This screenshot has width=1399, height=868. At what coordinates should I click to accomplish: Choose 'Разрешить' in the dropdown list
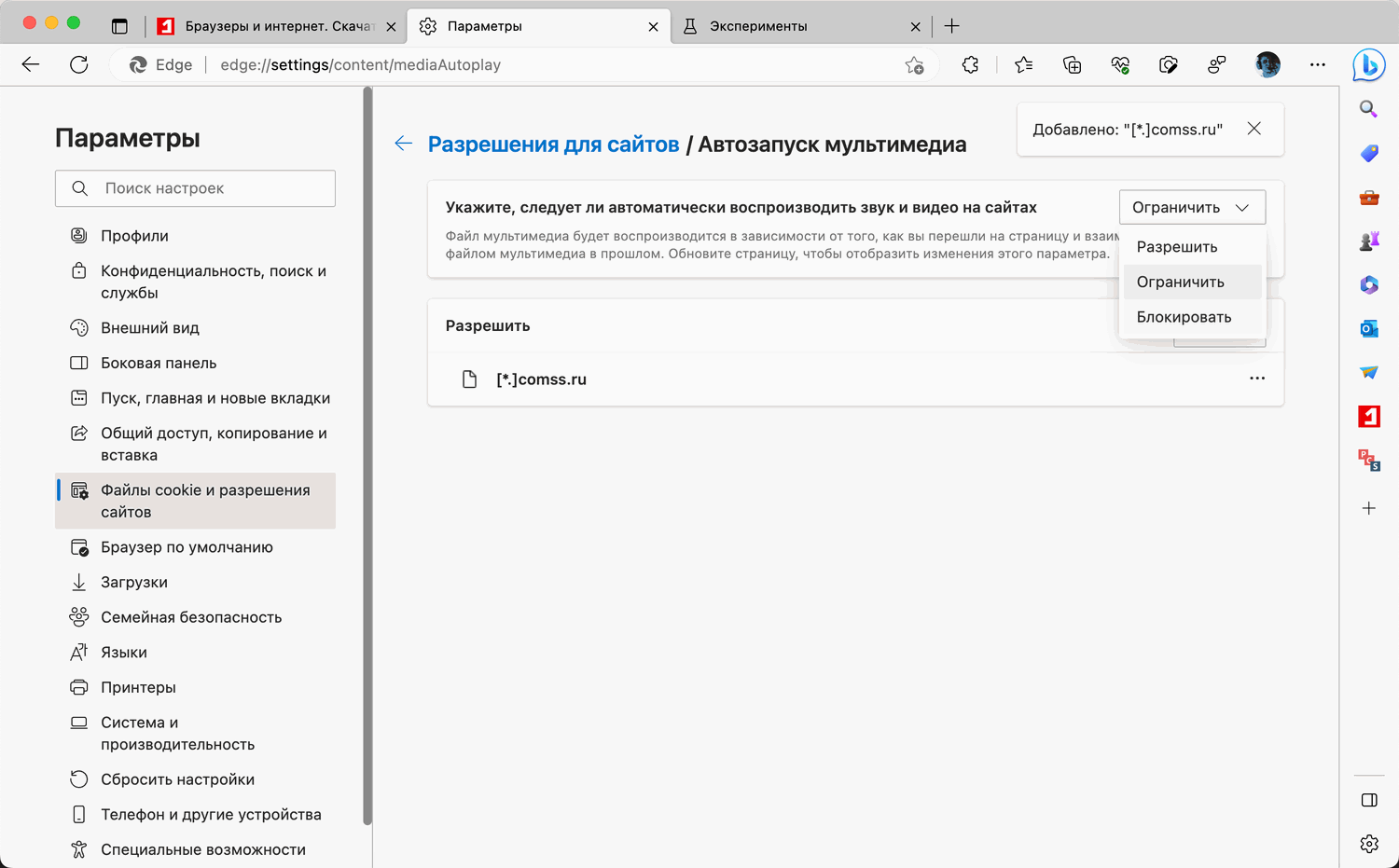tap(1177, 247)
